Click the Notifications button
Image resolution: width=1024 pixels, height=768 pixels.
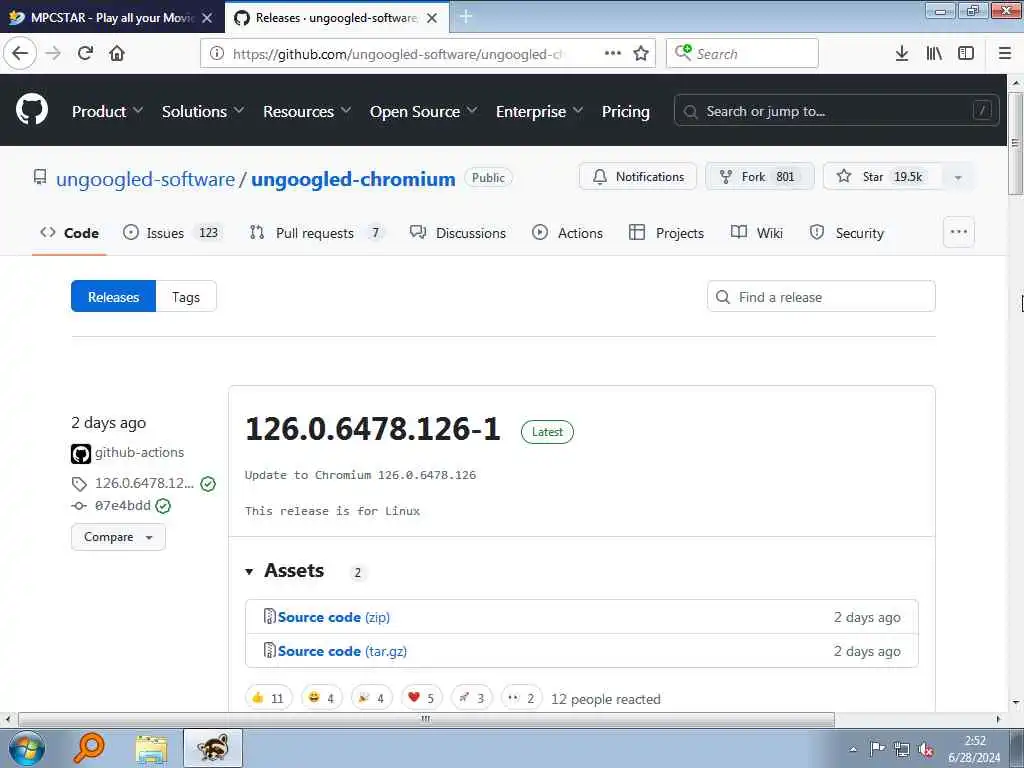pos(638,176)
